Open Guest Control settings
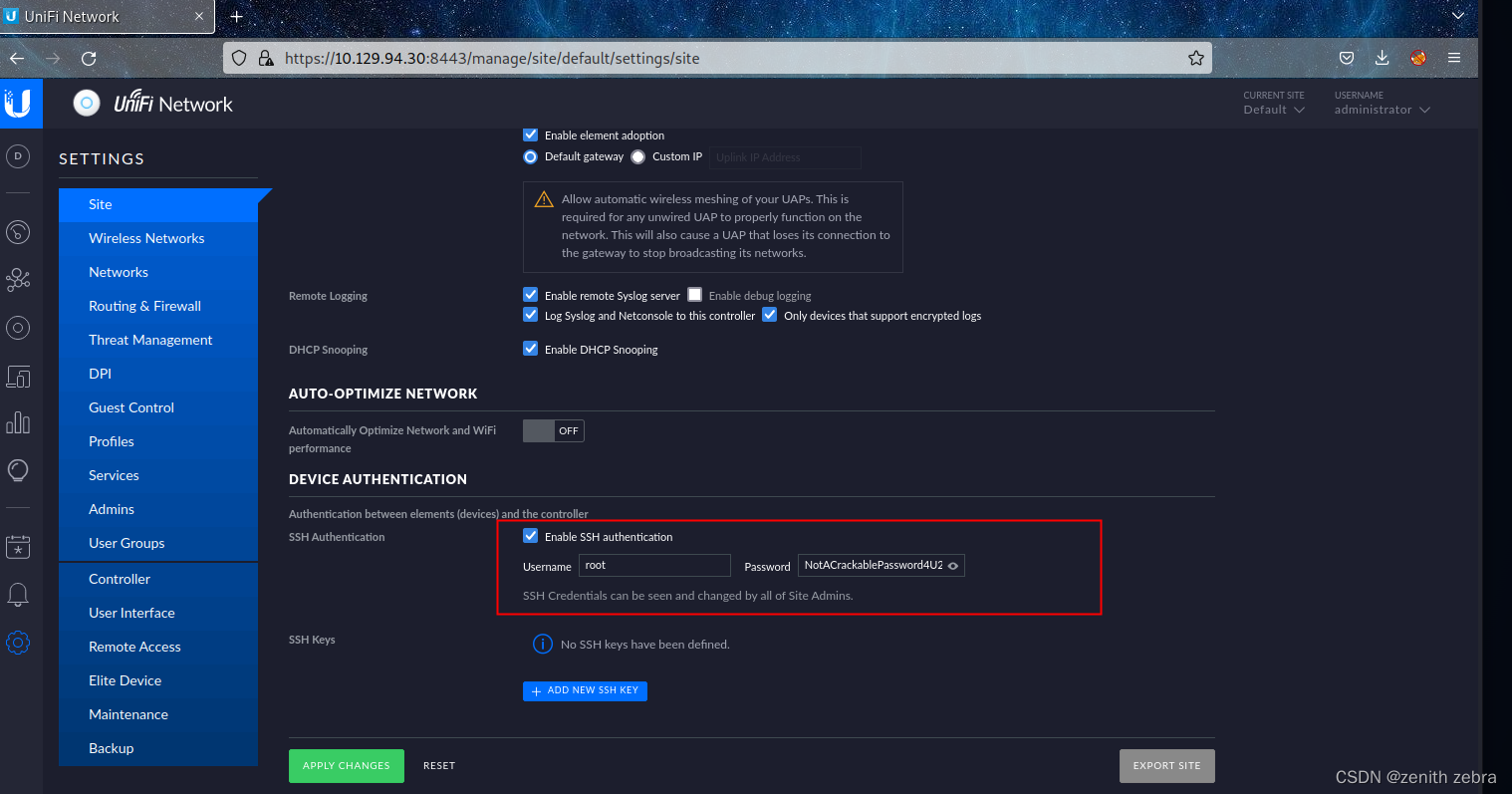1512x794 pixels. click(158, 407)
